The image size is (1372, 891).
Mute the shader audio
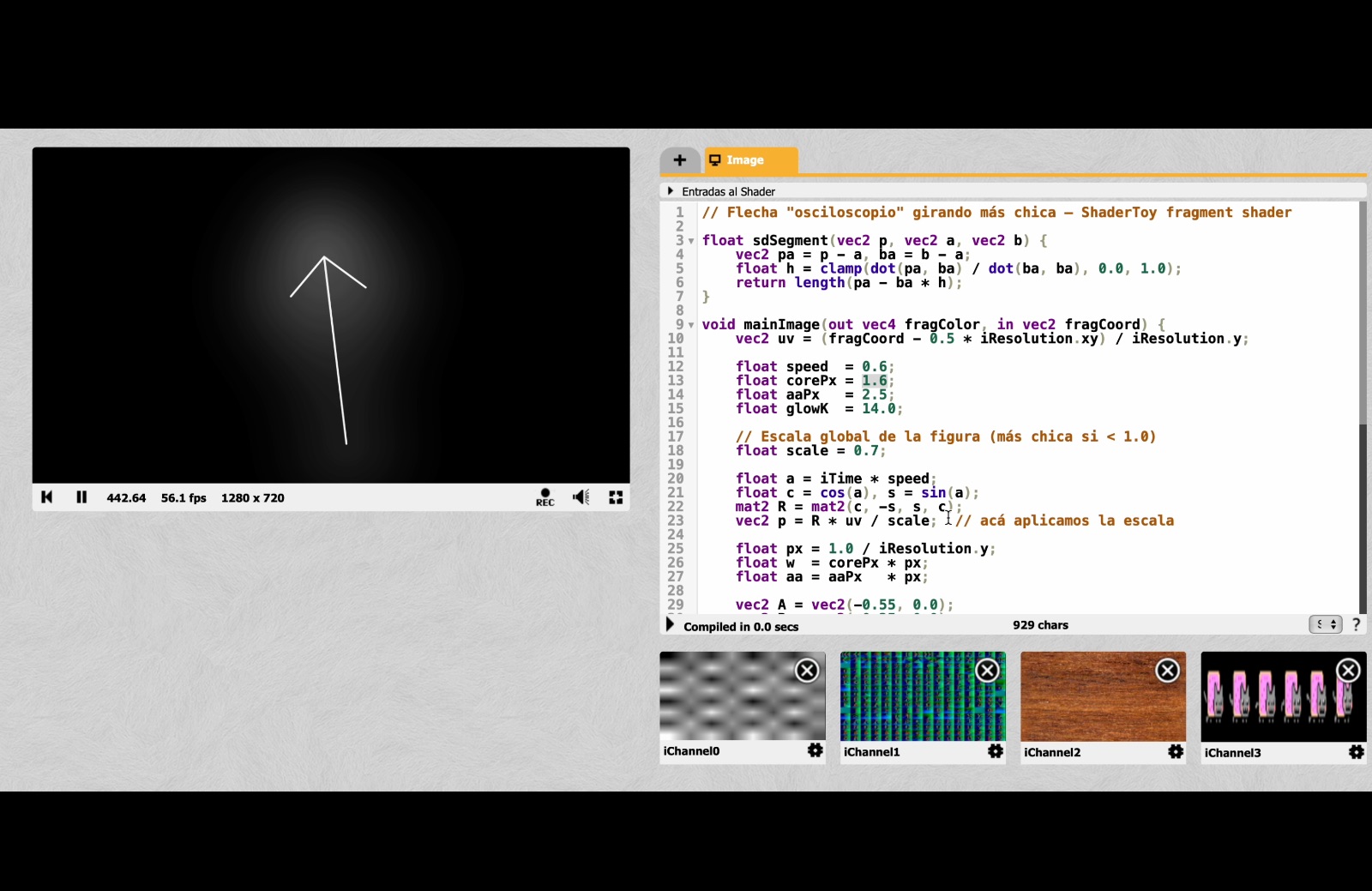(581, 497)
